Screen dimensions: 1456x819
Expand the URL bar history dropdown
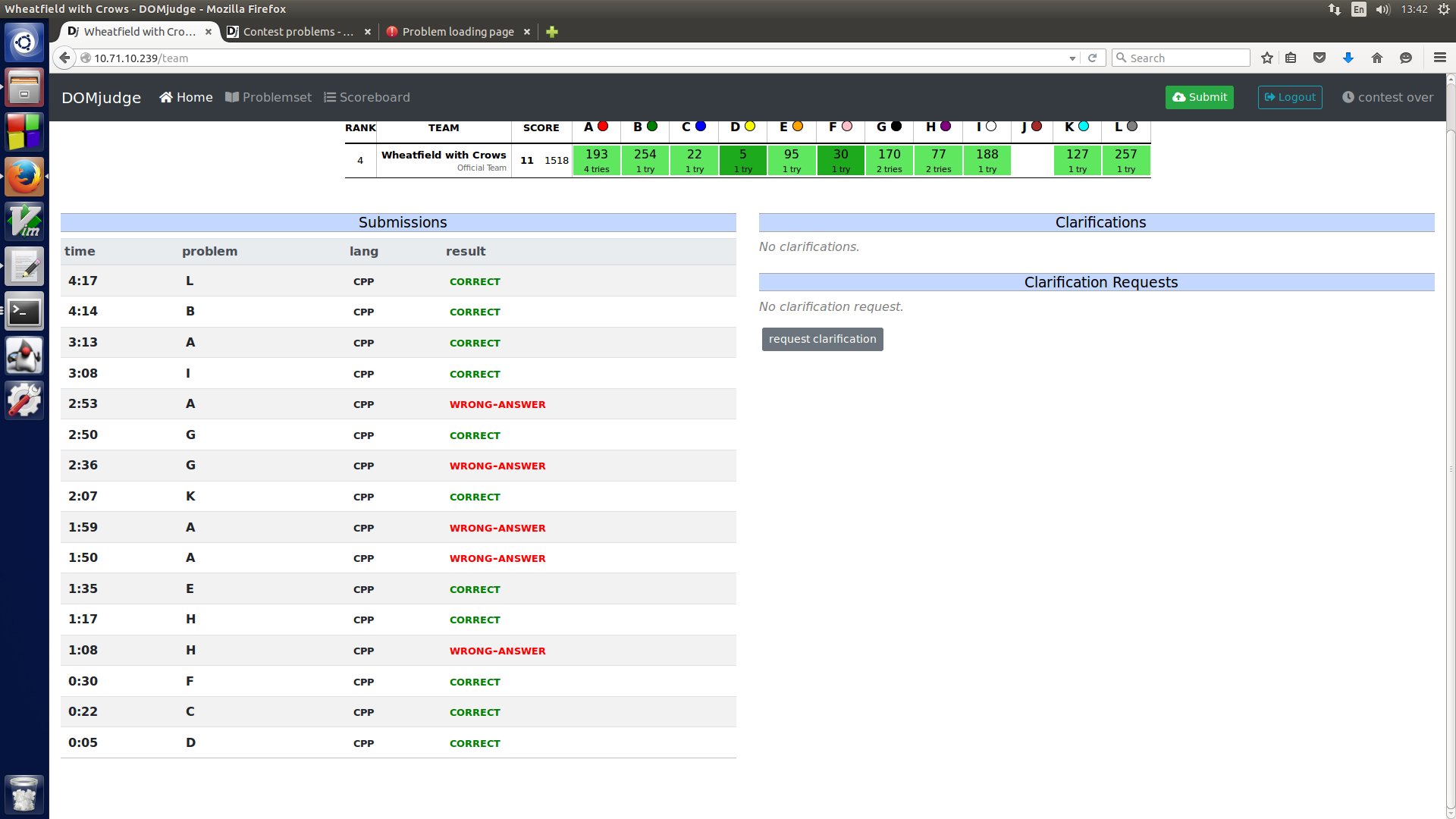pos(1072,58)
